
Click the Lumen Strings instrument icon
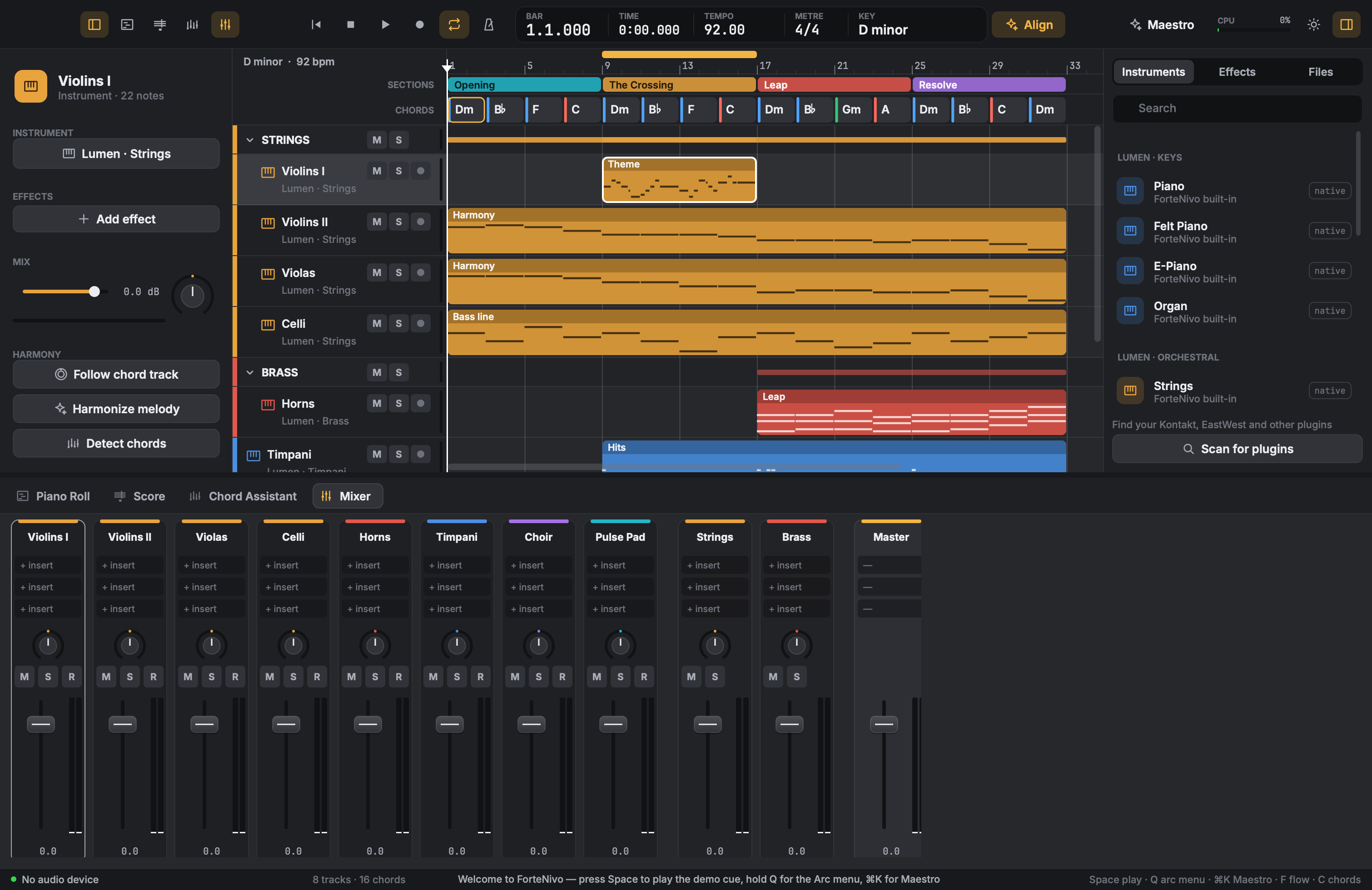(1130, 391)
